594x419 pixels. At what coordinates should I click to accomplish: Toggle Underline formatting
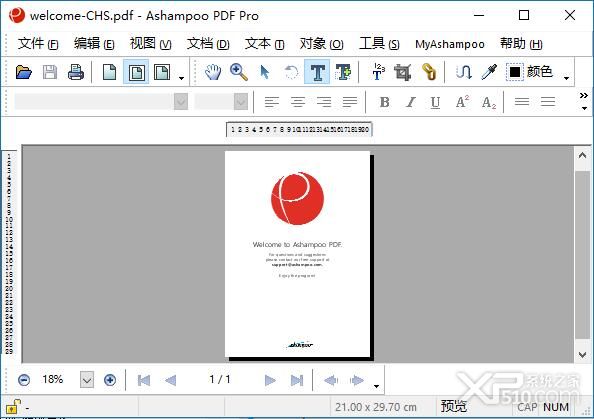coord(436,102)
